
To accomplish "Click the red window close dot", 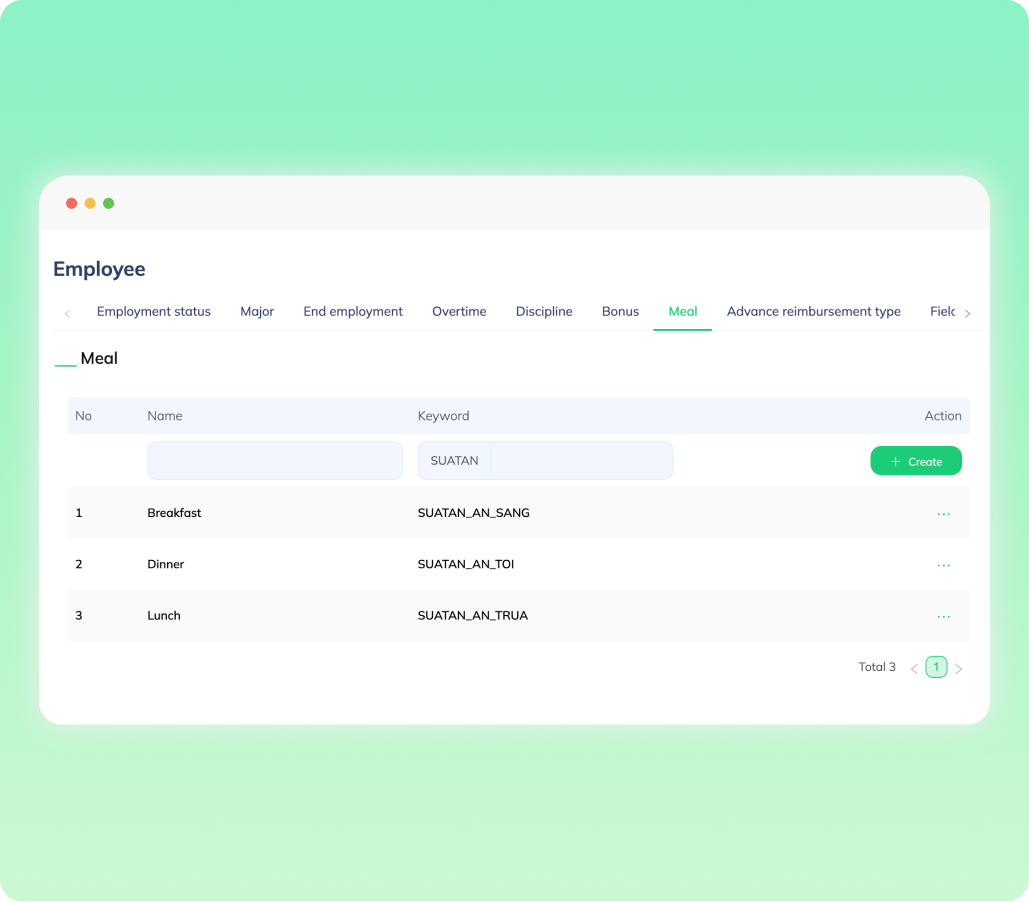I will [71, 203].
